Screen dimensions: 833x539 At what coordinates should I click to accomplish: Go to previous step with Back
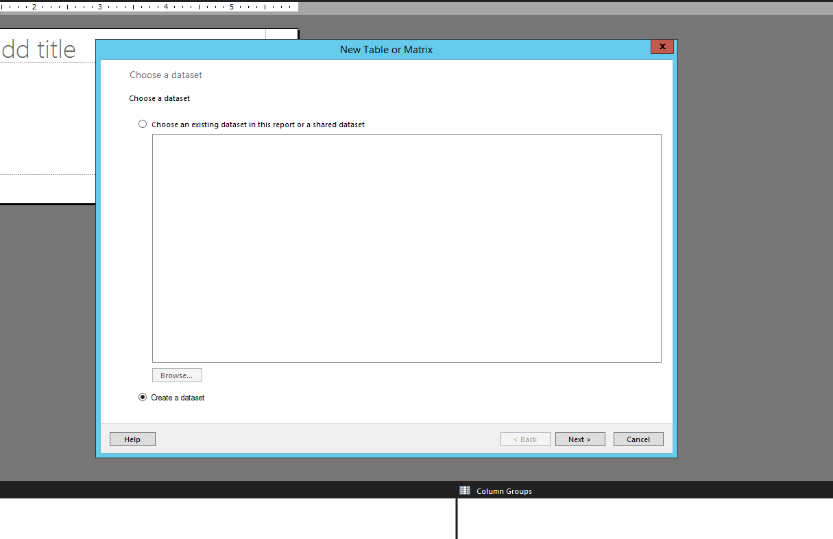tap(525, 439)
